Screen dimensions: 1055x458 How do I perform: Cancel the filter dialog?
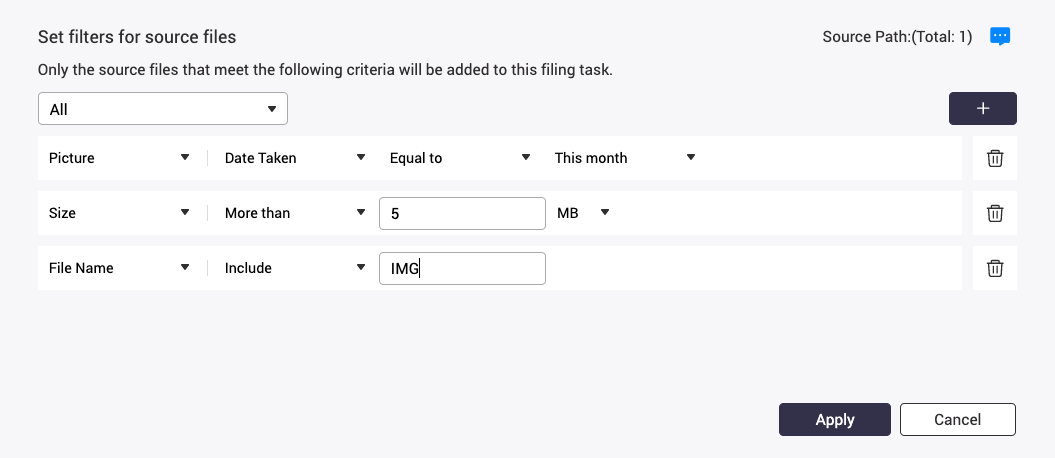[x=957, y=420]
